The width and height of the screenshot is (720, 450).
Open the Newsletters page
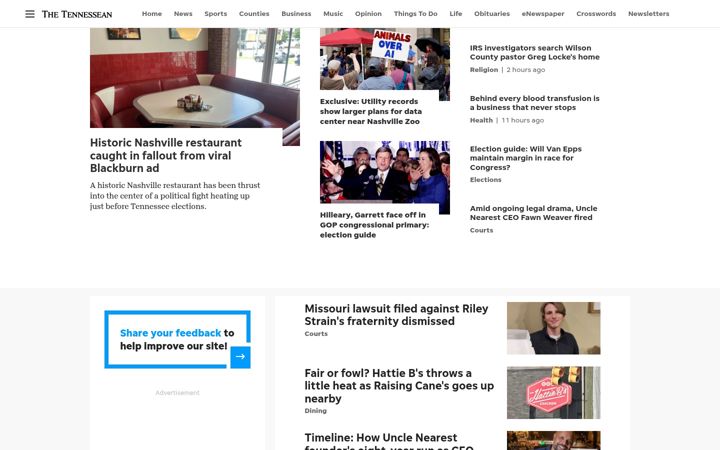(x=648, y=14)
